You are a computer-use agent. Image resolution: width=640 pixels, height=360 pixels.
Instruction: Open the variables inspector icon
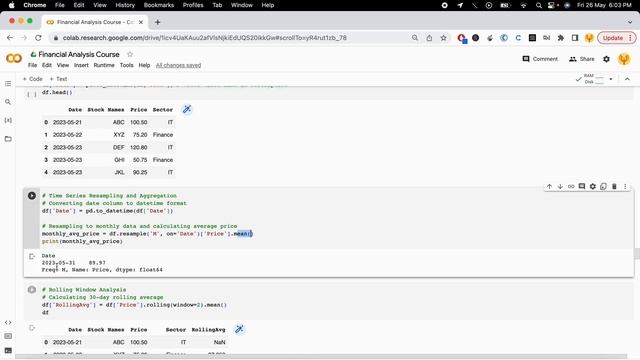point(8,120)
